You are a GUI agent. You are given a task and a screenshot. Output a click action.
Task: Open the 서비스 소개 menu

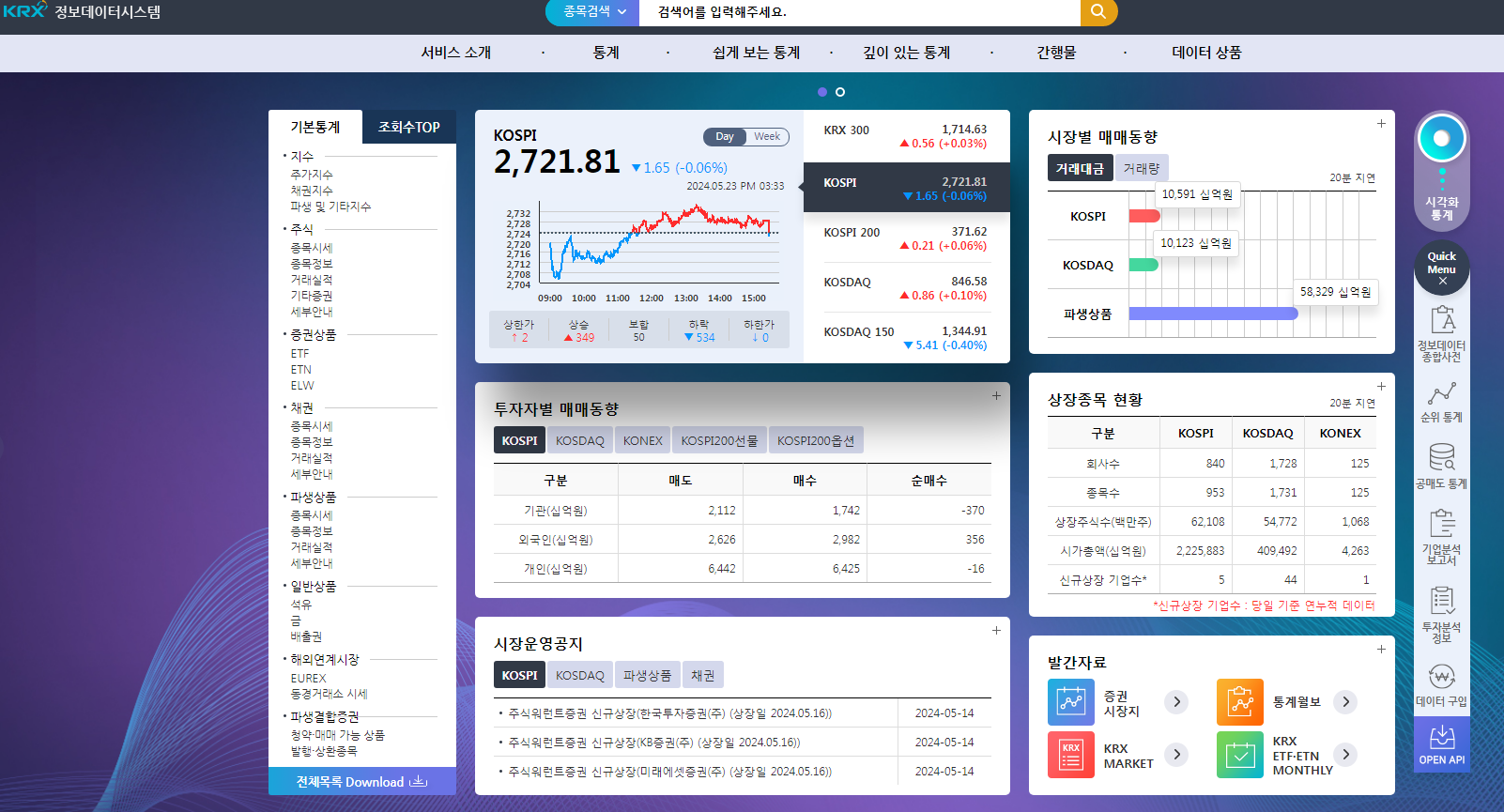coord(456,53)
